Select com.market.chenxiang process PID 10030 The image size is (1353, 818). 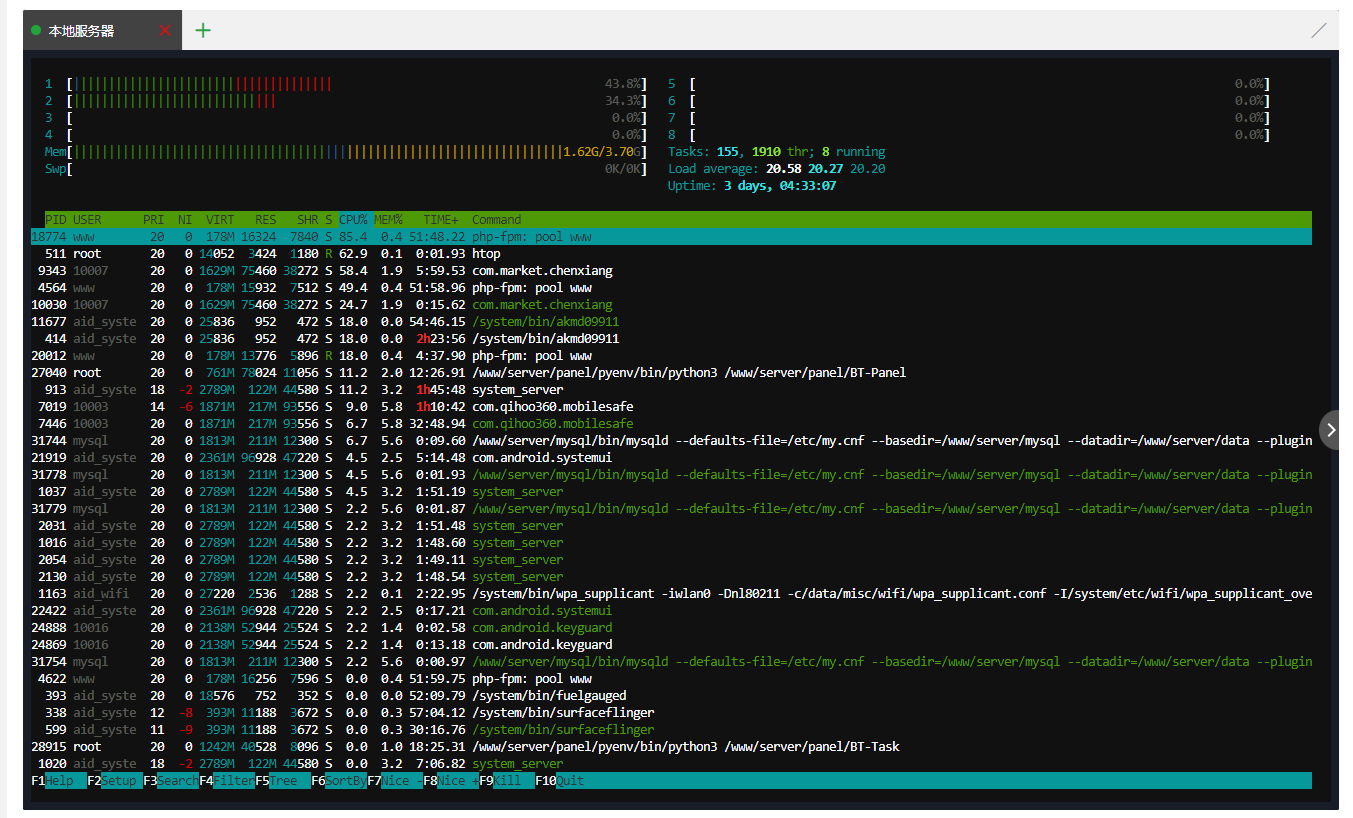pos(671,305)
